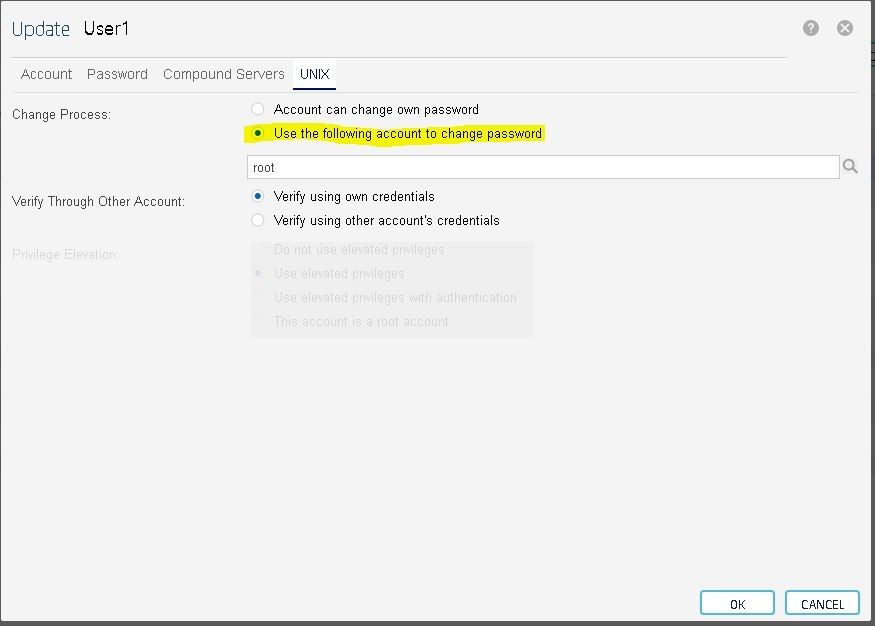This screenshot has width=875, height=626.
Task: Close the Update User1 dialog
Action: click(845, 28)
